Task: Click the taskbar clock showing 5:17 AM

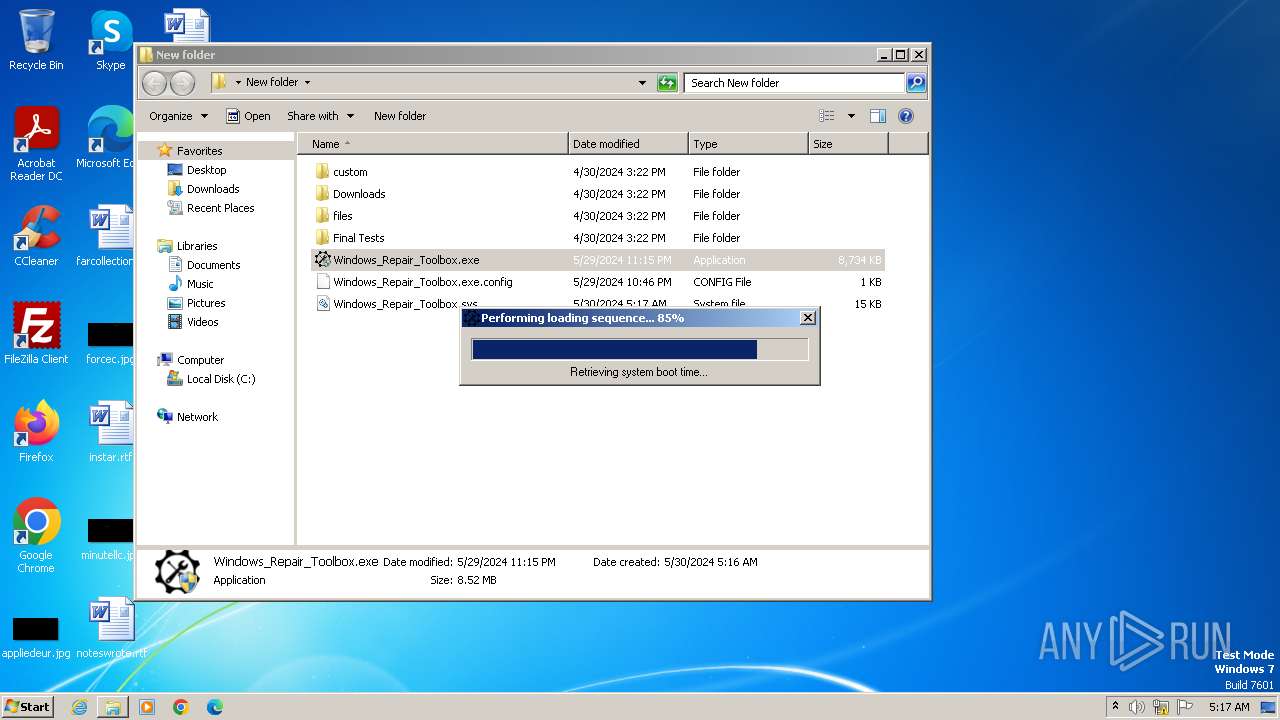Action: click(x=1229, y=707)
